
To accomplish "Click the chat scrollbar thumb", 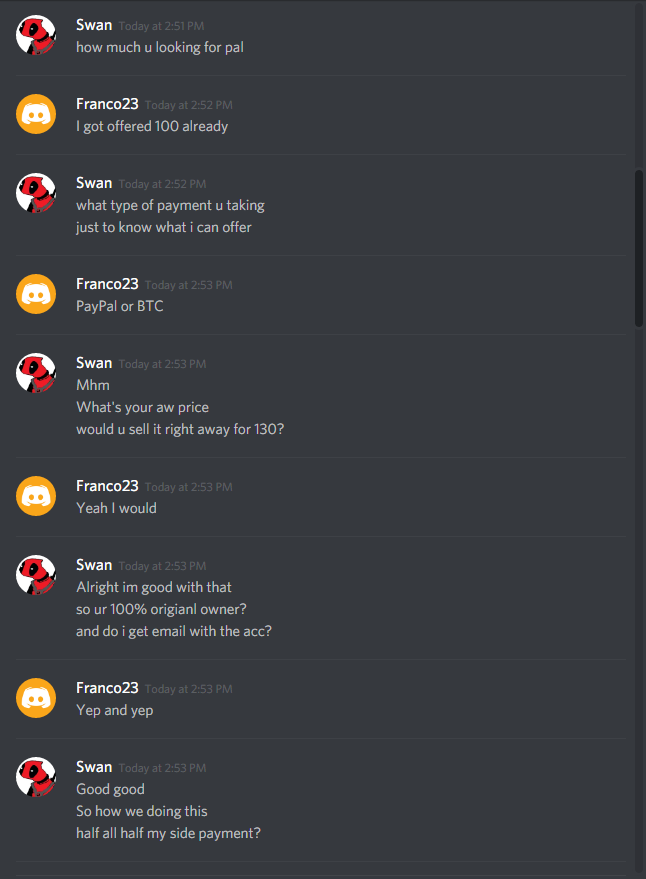I will pyautogui.click(x=639, y=248).
